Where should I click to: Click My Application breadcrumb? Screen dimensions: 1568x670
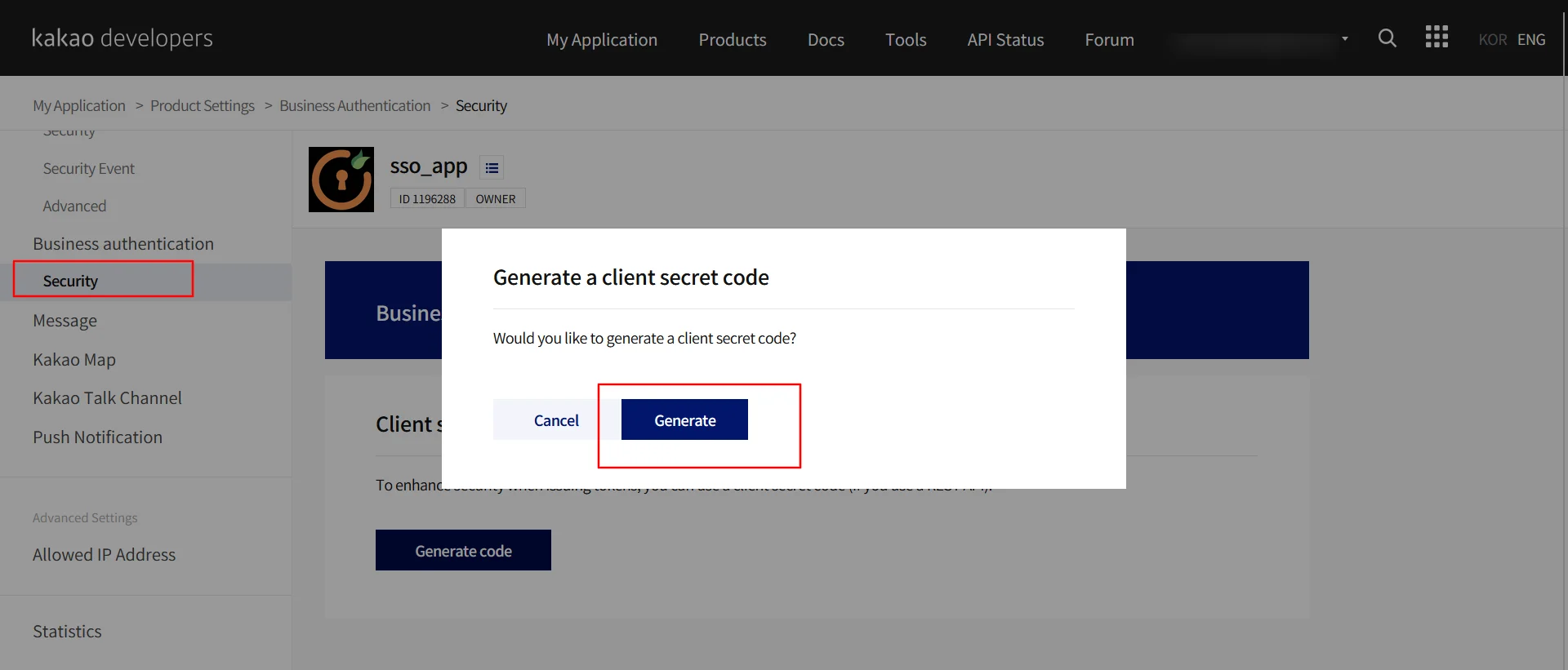click(x=79, y=106)
